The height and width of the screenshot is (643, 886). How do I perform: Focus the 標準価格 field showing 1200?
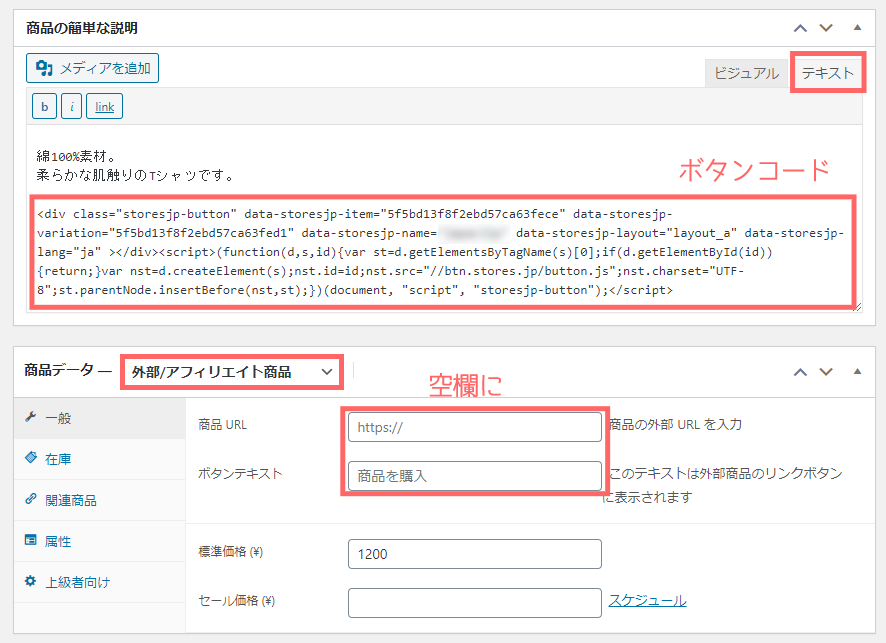click(x=475, y=554)
